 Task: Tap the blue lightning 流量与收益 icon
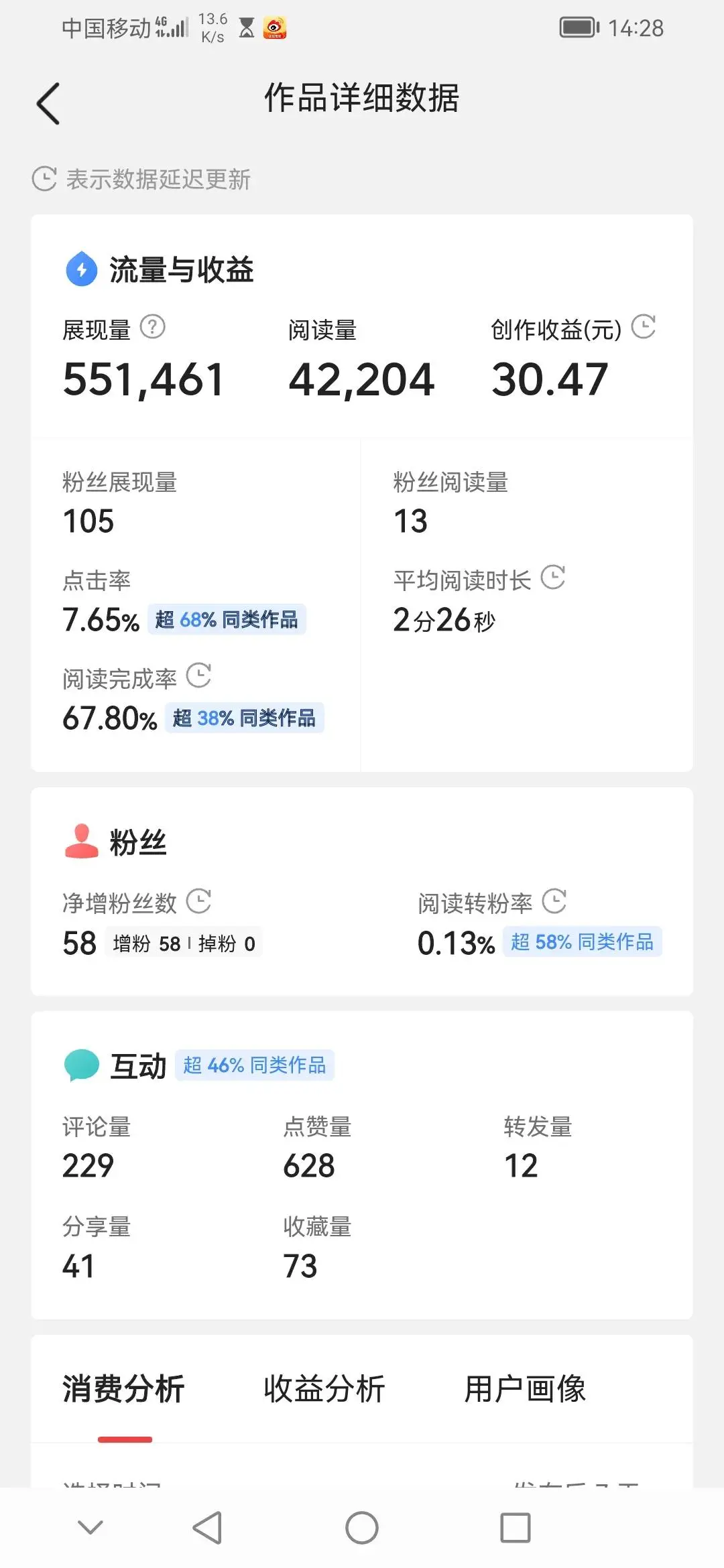[x=82, y=269]
